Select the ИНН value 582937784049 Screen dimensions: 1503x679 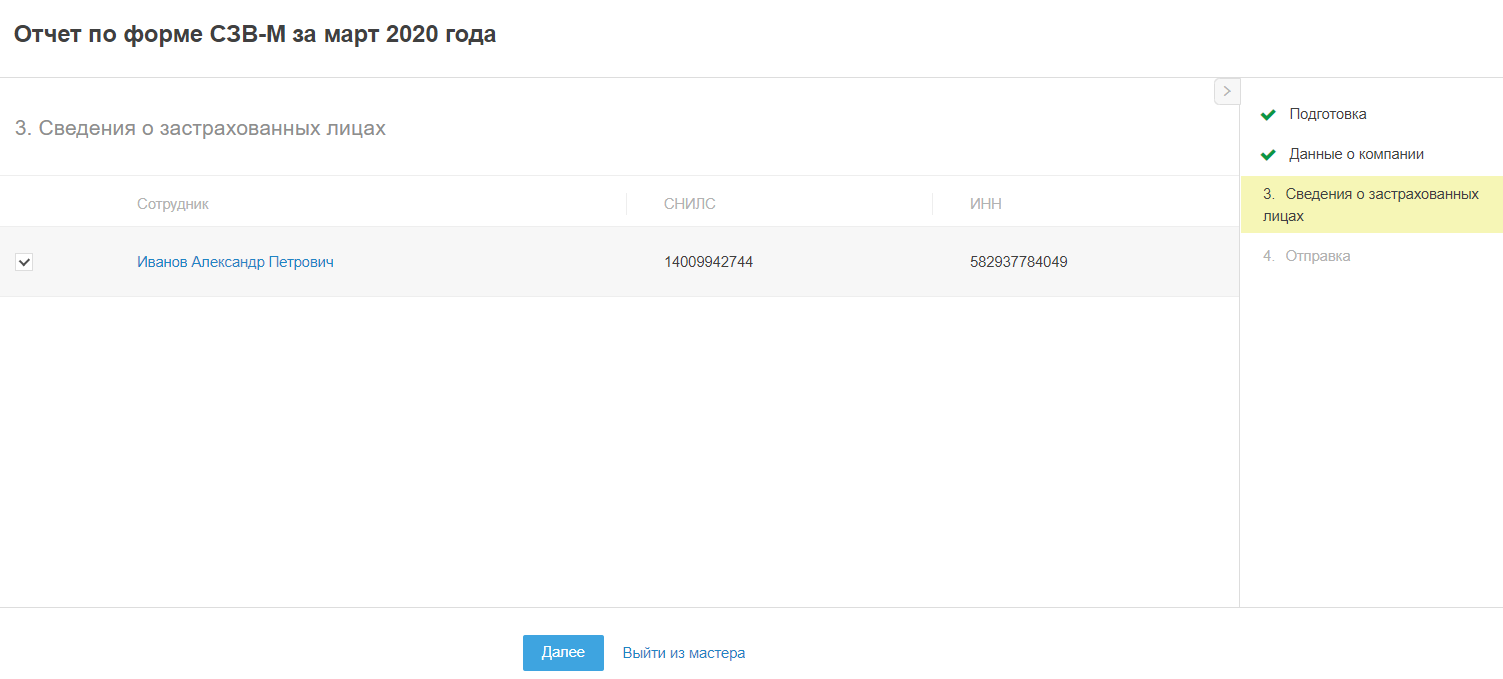(1019, 262)
